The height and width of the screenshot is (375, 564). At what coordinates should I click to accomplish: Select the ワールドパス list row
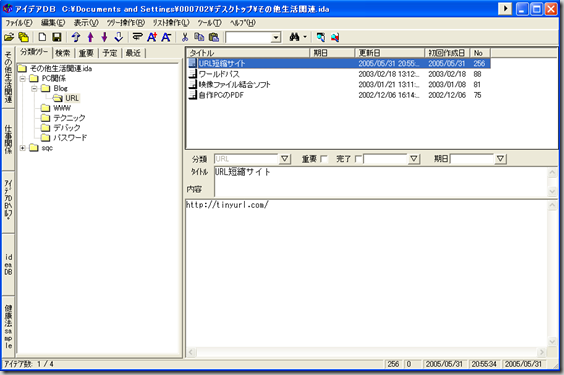point(339,74)
